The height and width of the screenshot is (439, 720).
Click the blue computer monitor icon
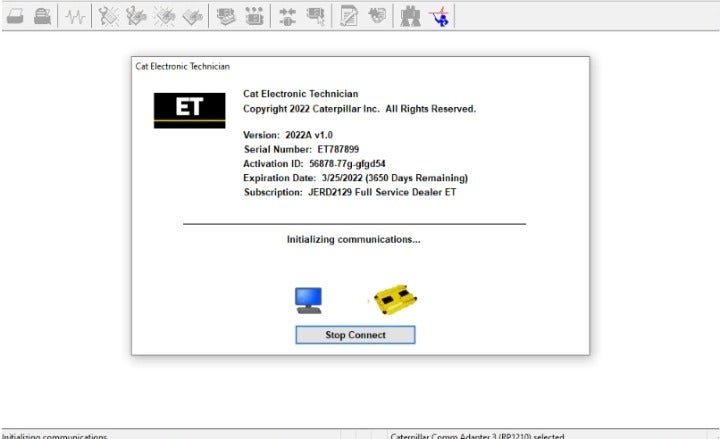point(308,301)
